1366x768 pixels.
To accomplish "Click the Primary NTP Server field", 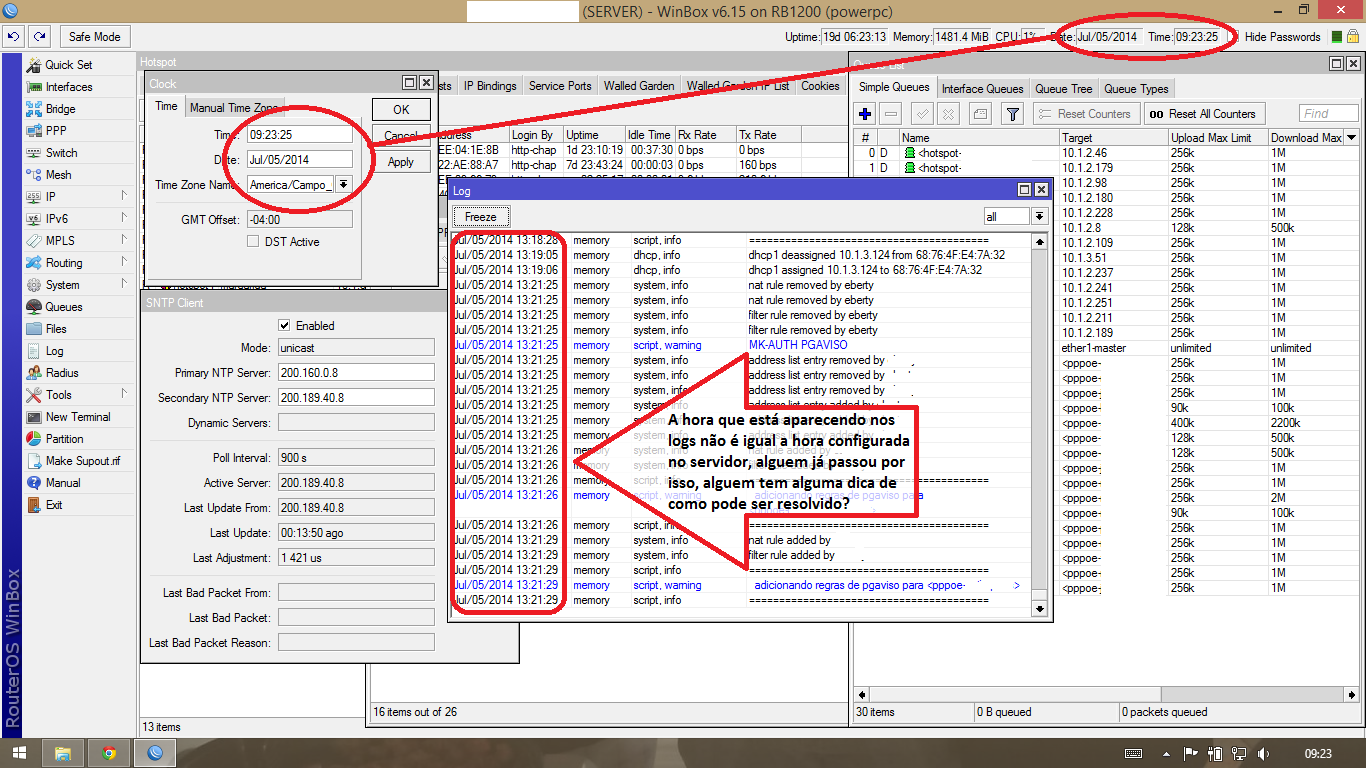I will tap(356, 373).
